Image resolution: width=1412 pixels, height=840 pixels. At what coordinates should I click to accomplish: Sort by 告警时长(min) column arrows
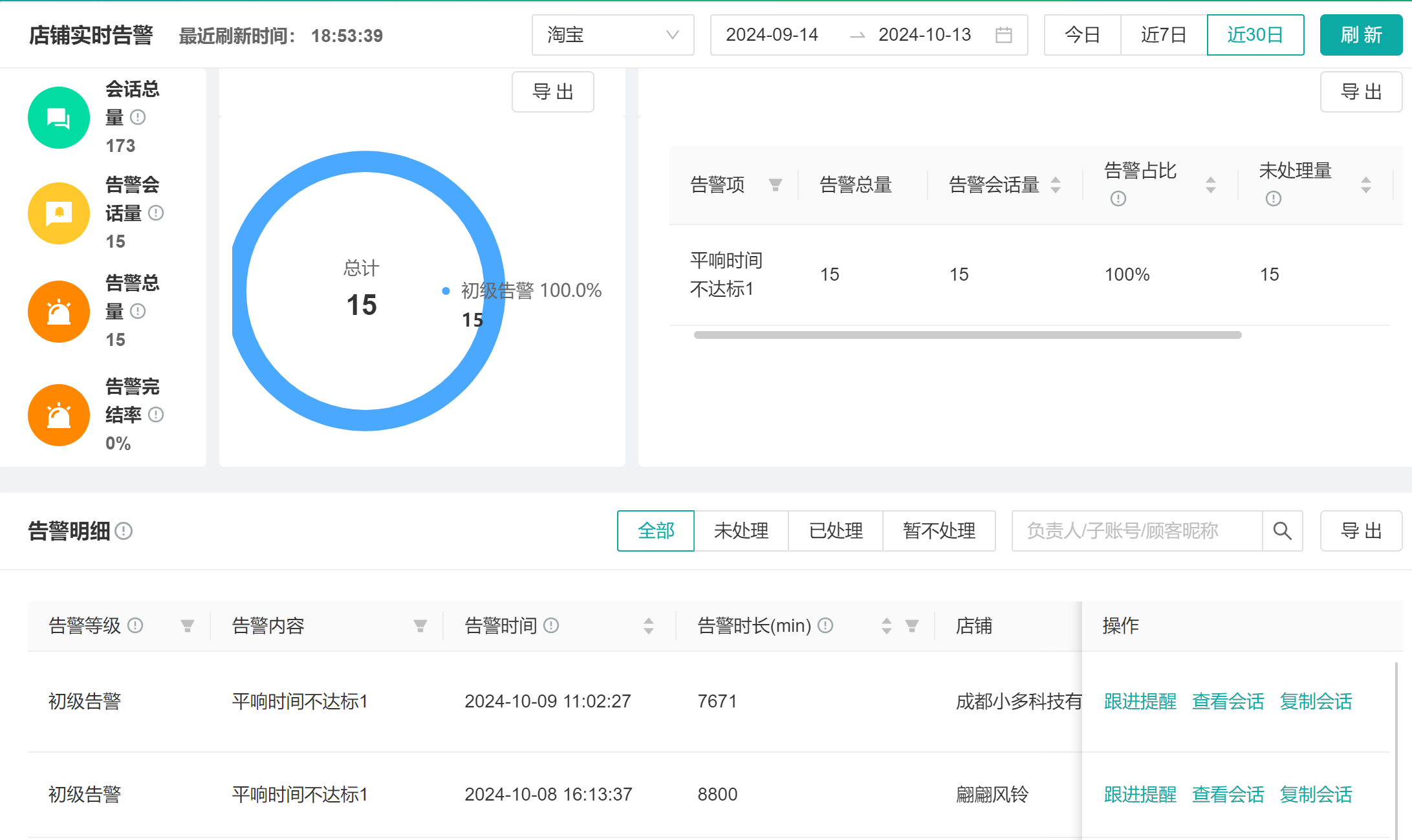[x=887, y=626]
